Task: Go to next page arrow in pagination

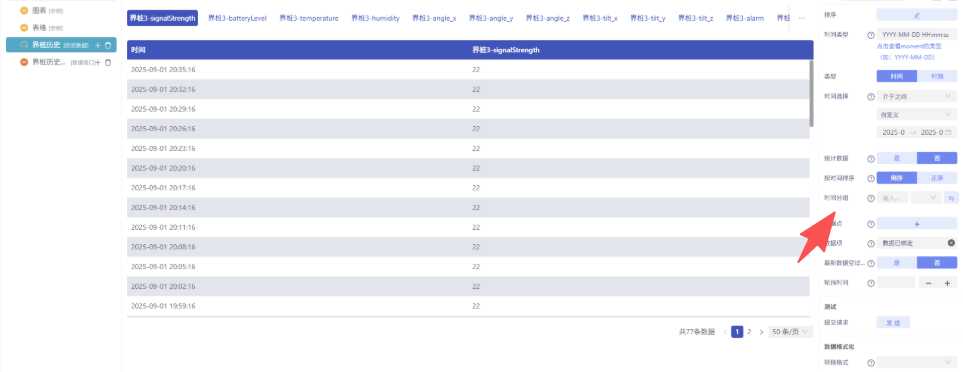Action: pos(762,332)
